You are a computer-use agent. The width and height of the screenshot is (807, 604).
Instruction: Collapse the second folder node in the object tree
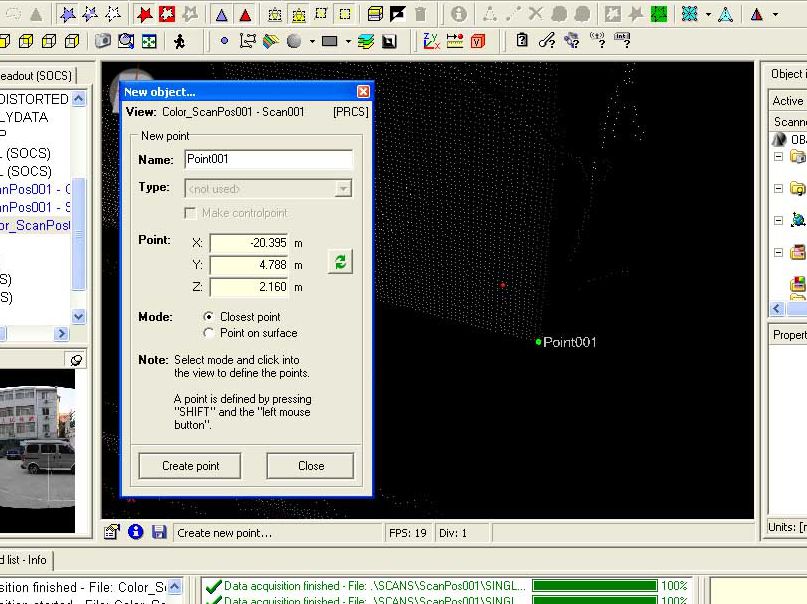(779, 188)
